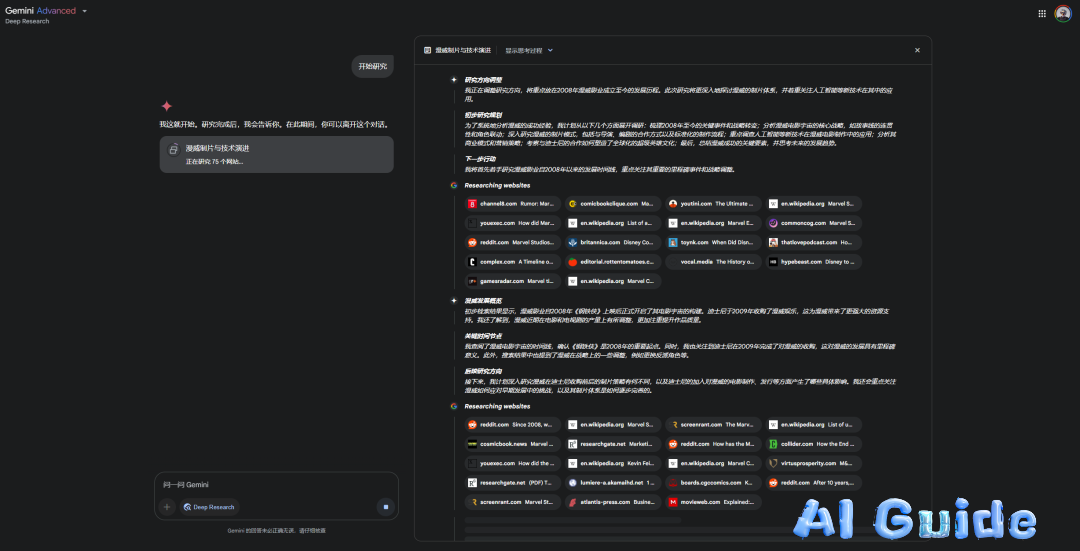Open the Google apps grid icon
Image resolution: width=1080 pixels, height=551 pixels.
coord(1042,13)
